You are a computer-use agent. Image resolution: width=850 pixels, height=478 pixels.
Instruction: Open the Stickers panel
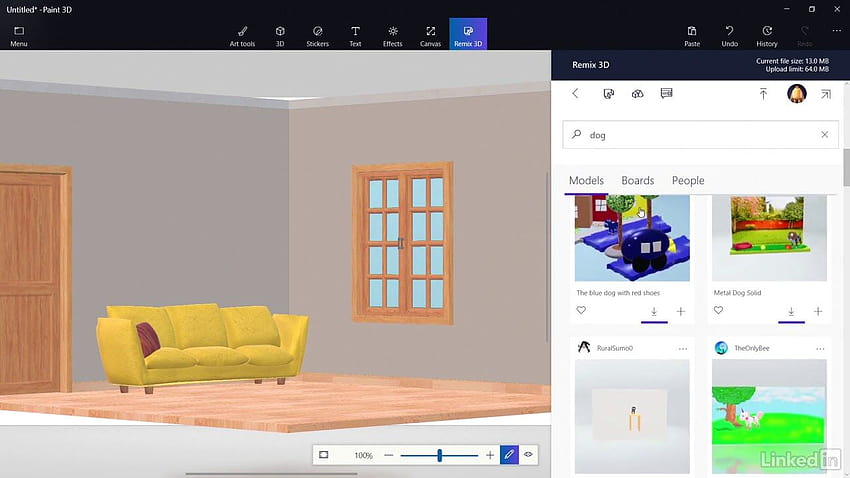tap(317, 36)
